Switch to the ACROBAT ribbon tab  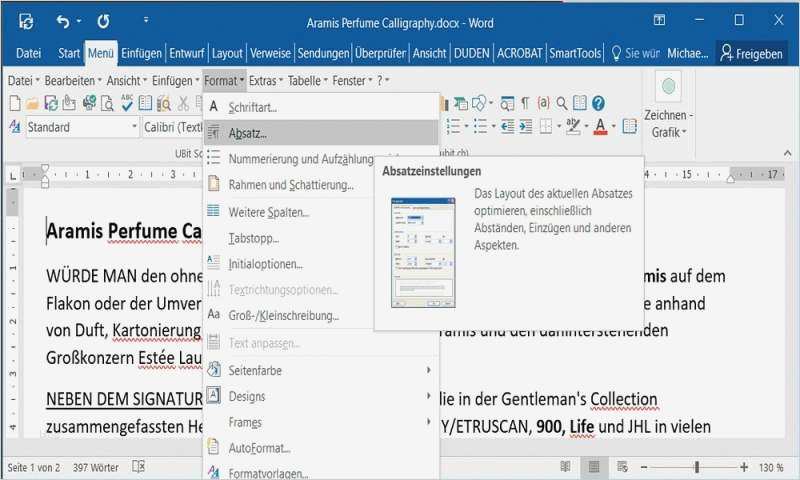519,53
